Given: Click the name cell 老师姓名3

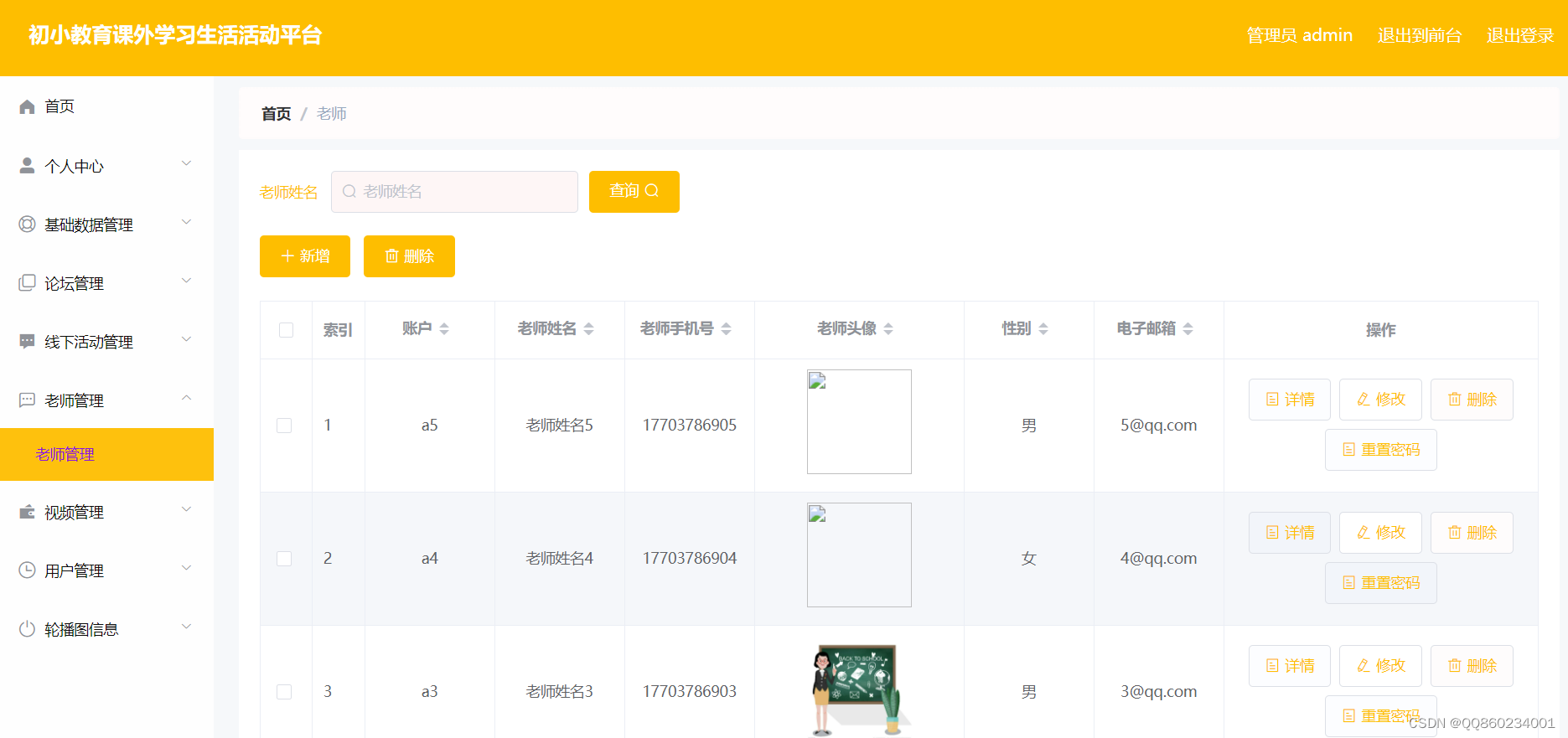Looking at the screenshot, I should pyautogui.click(x=560, y=692).
